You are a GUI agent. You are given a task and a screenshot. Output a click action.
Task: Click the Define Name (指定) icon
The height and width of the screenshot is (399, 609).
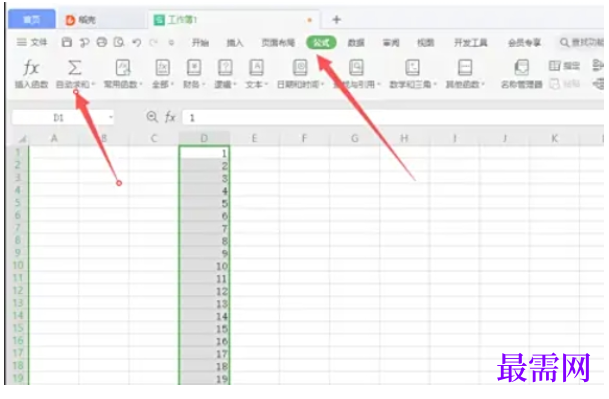point(554,66)
